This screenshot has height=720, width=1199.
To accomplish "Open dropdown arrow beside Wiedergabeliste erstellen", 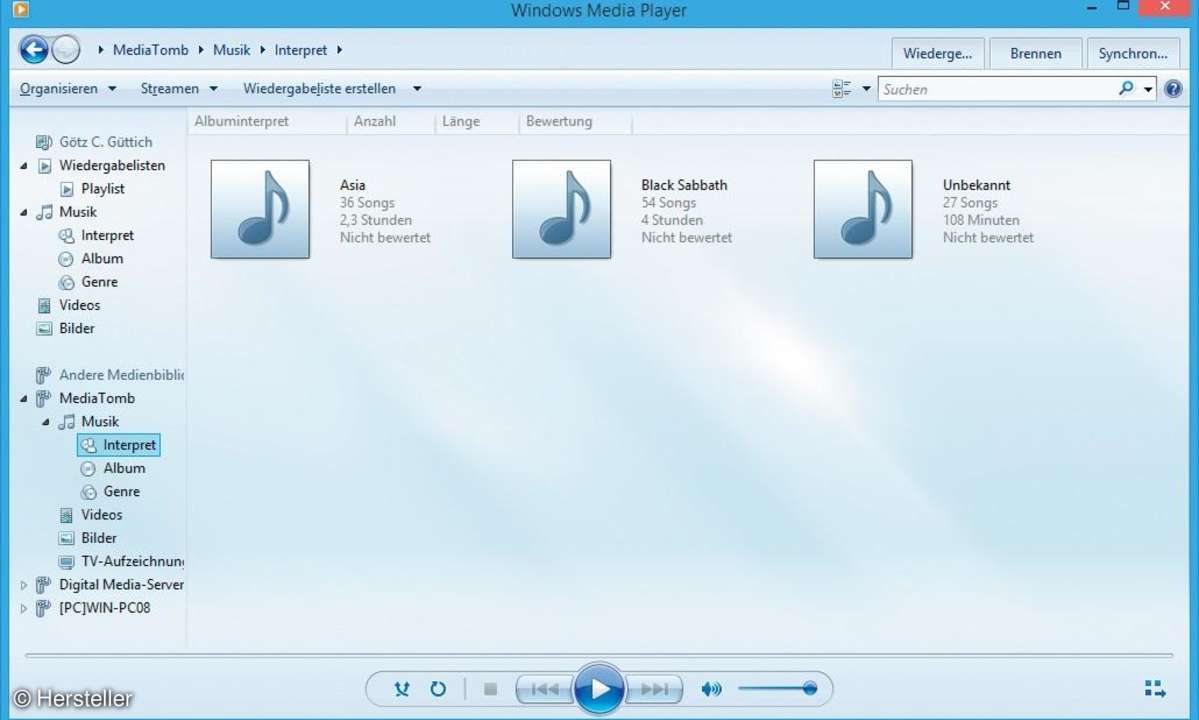I will 417,89.
